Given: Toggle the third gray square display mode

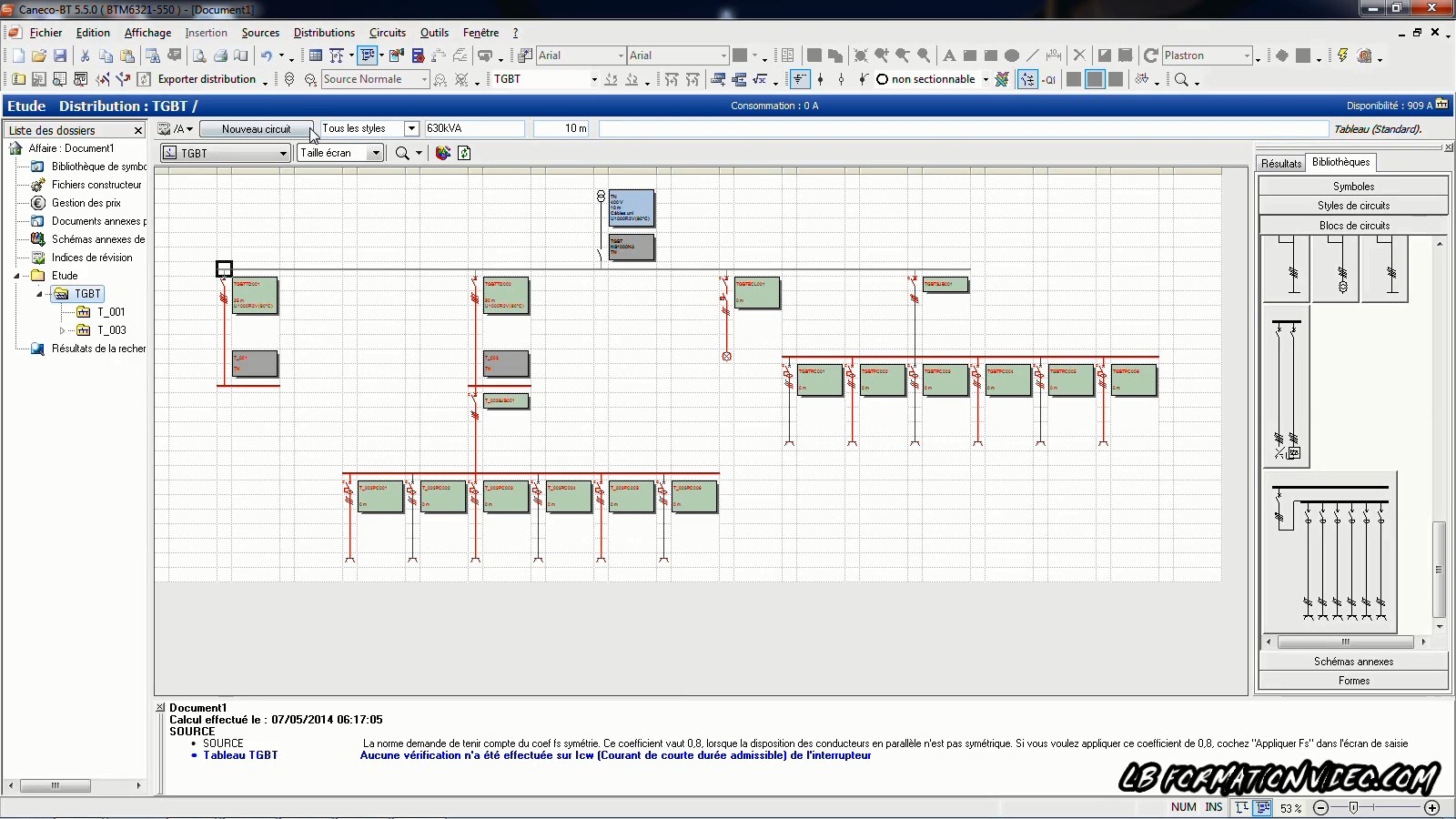Looking at the screenshot, I should (1116, 79).
